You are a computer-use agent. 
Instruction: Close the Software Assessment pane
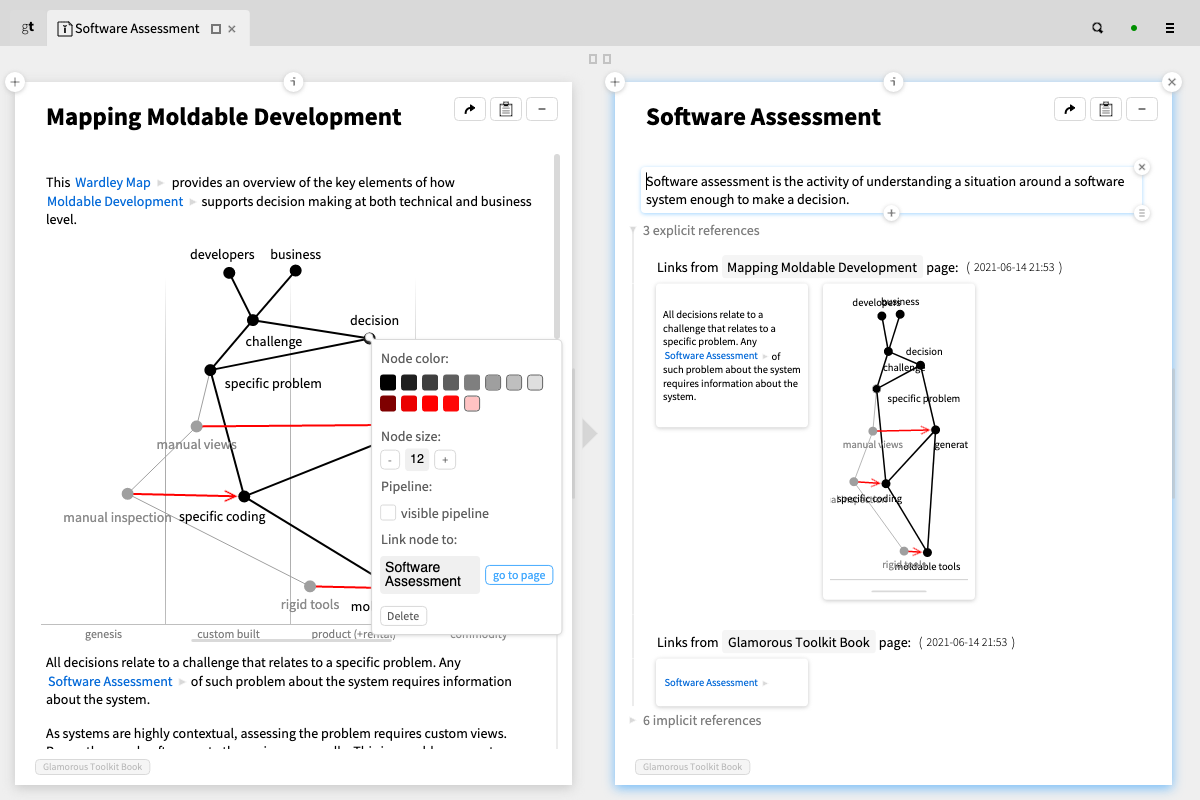tap(1172, 82)
